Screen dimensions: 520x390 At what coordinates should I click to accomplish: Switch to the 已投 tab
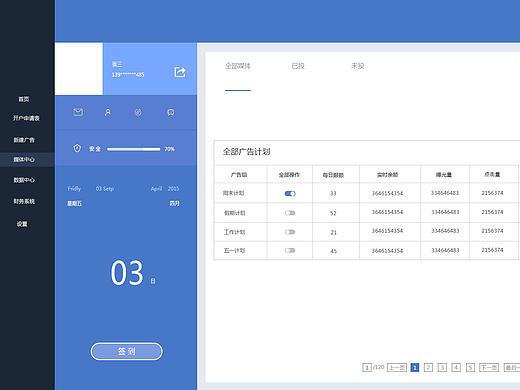coord(298,66)
